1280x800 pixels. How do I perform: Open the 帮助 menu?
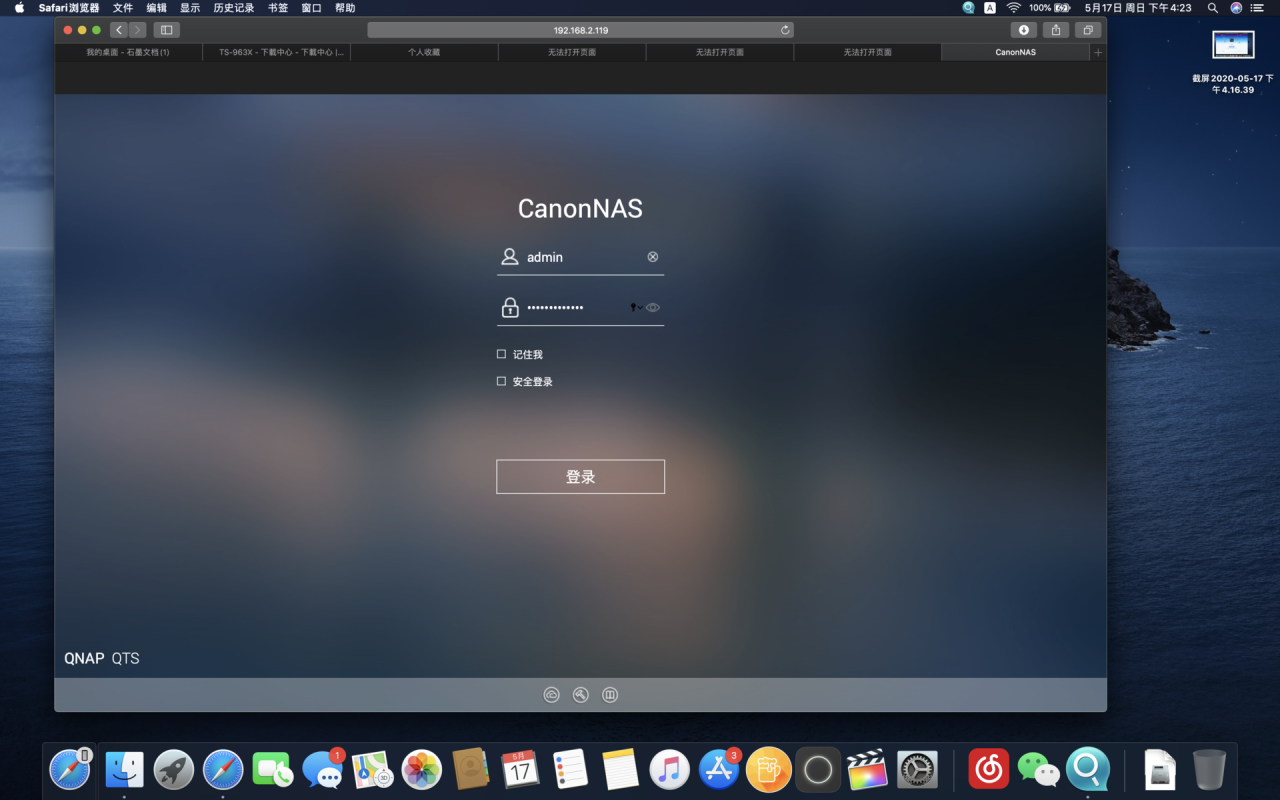345,8
